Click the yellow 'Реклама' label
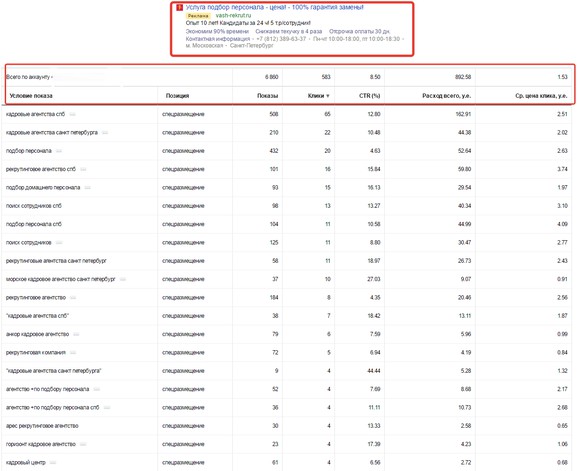 point(198,16)
